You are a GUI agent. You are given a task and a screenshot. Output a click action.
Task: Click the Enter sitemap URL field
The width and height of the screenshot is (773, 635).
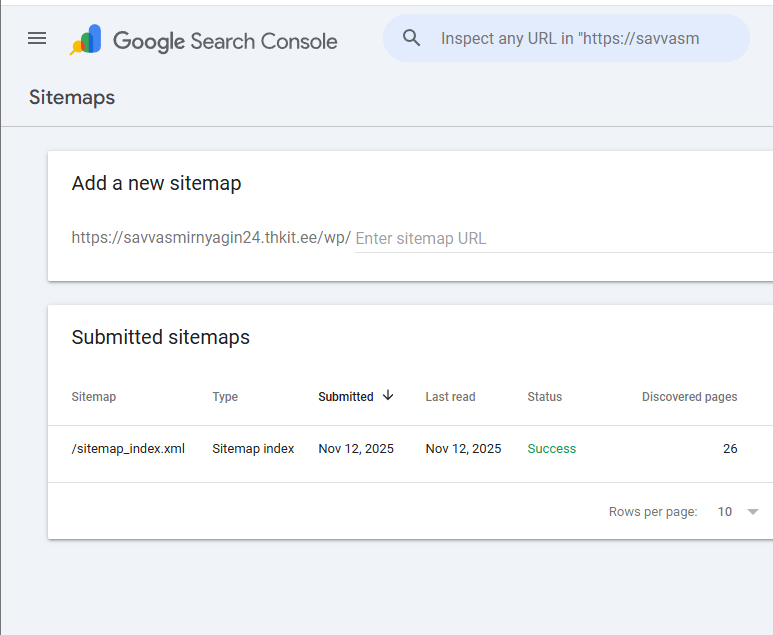tap(560, 238)
